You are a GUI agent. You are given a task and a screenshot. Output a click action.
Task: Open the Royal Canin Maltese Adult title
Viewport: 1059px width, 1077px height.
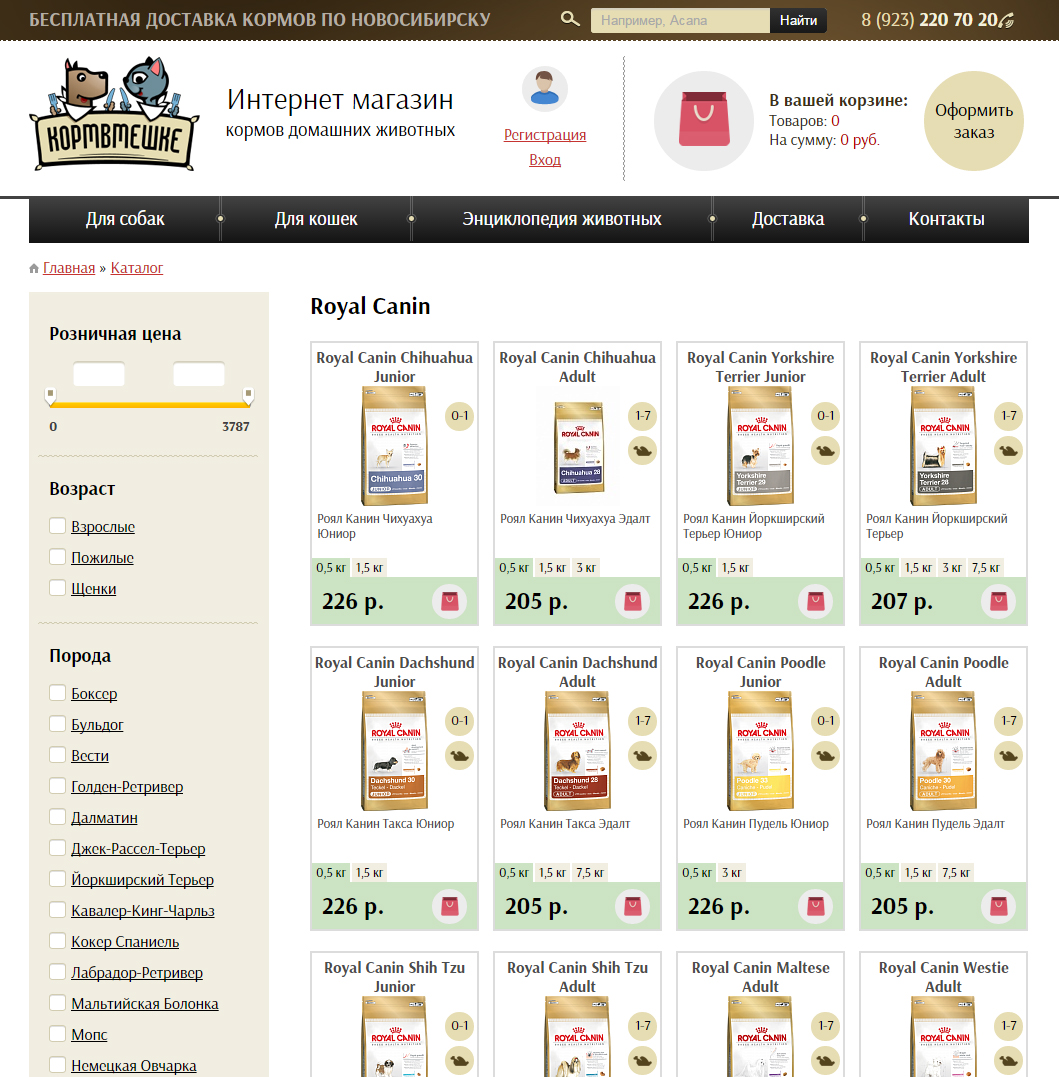coord(760,977)
